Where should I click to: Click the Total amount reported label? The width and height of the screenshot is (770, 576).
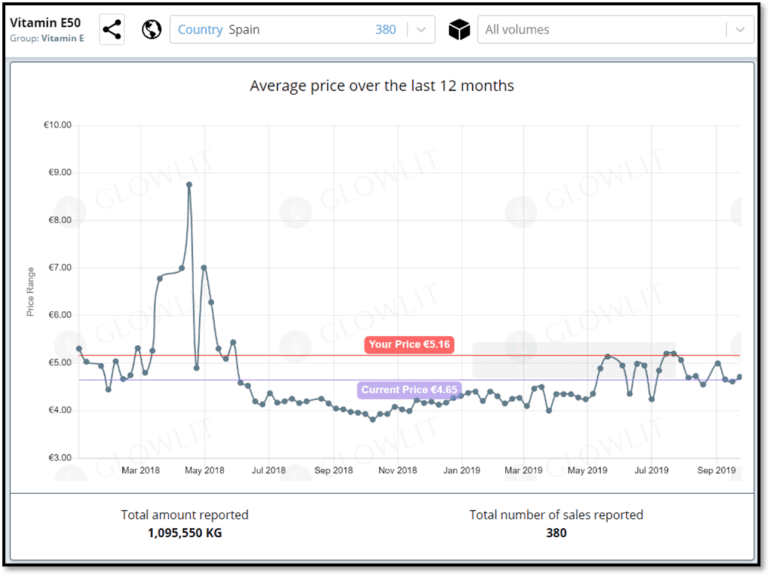185,515
